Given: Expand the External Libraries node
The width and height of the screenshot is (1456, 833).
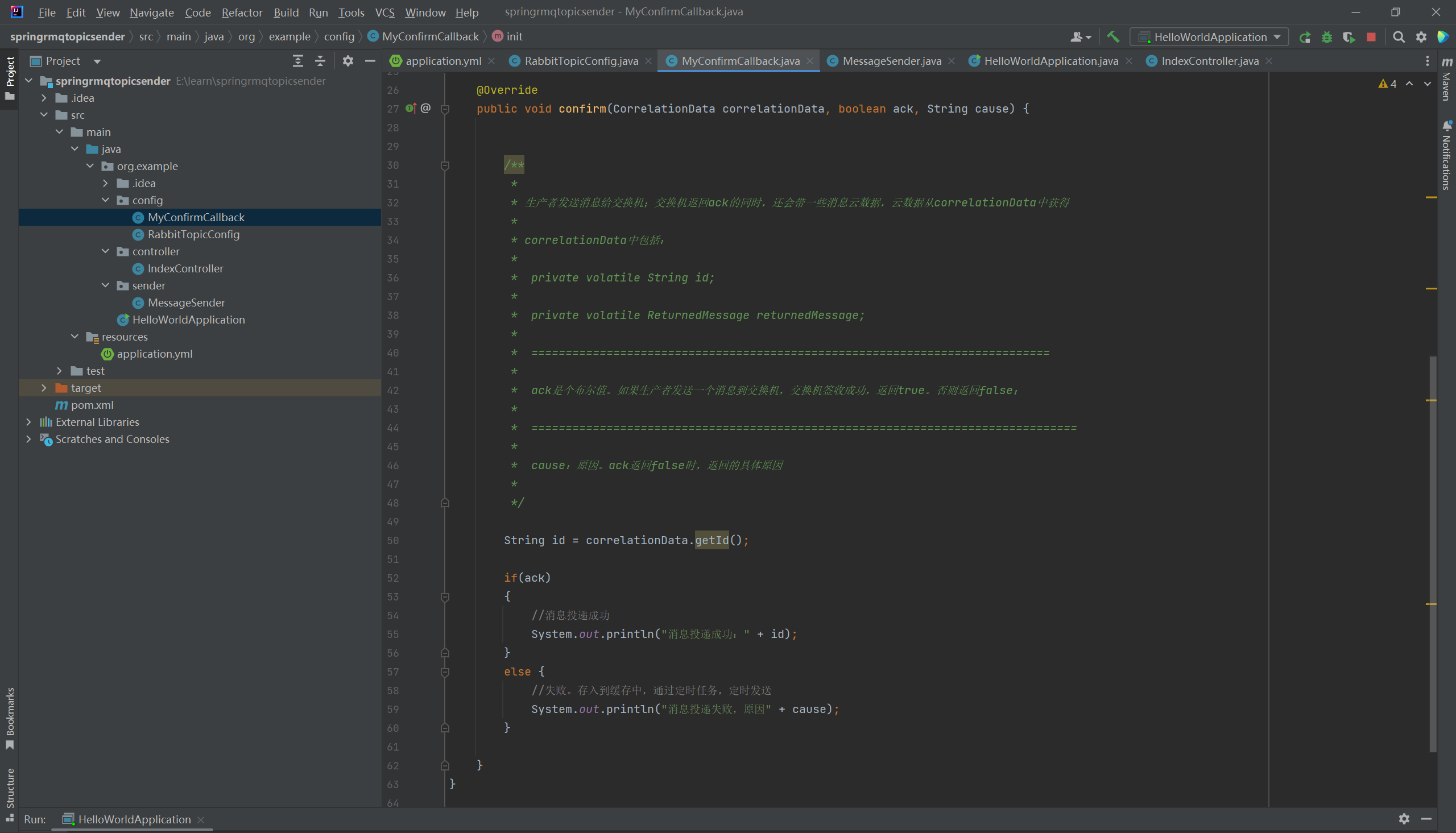Looking at the screenshot, I should pos(28,422).
